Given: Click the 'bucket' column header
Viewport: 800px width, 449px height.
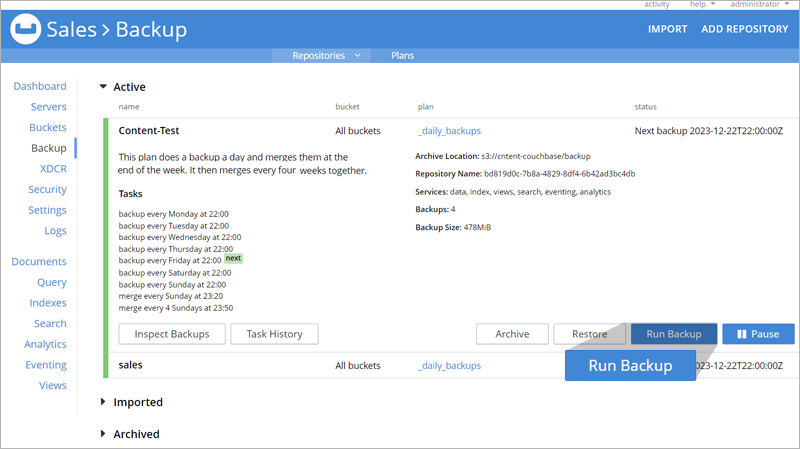Looking at the screenshot, I should tap(347, 107).
